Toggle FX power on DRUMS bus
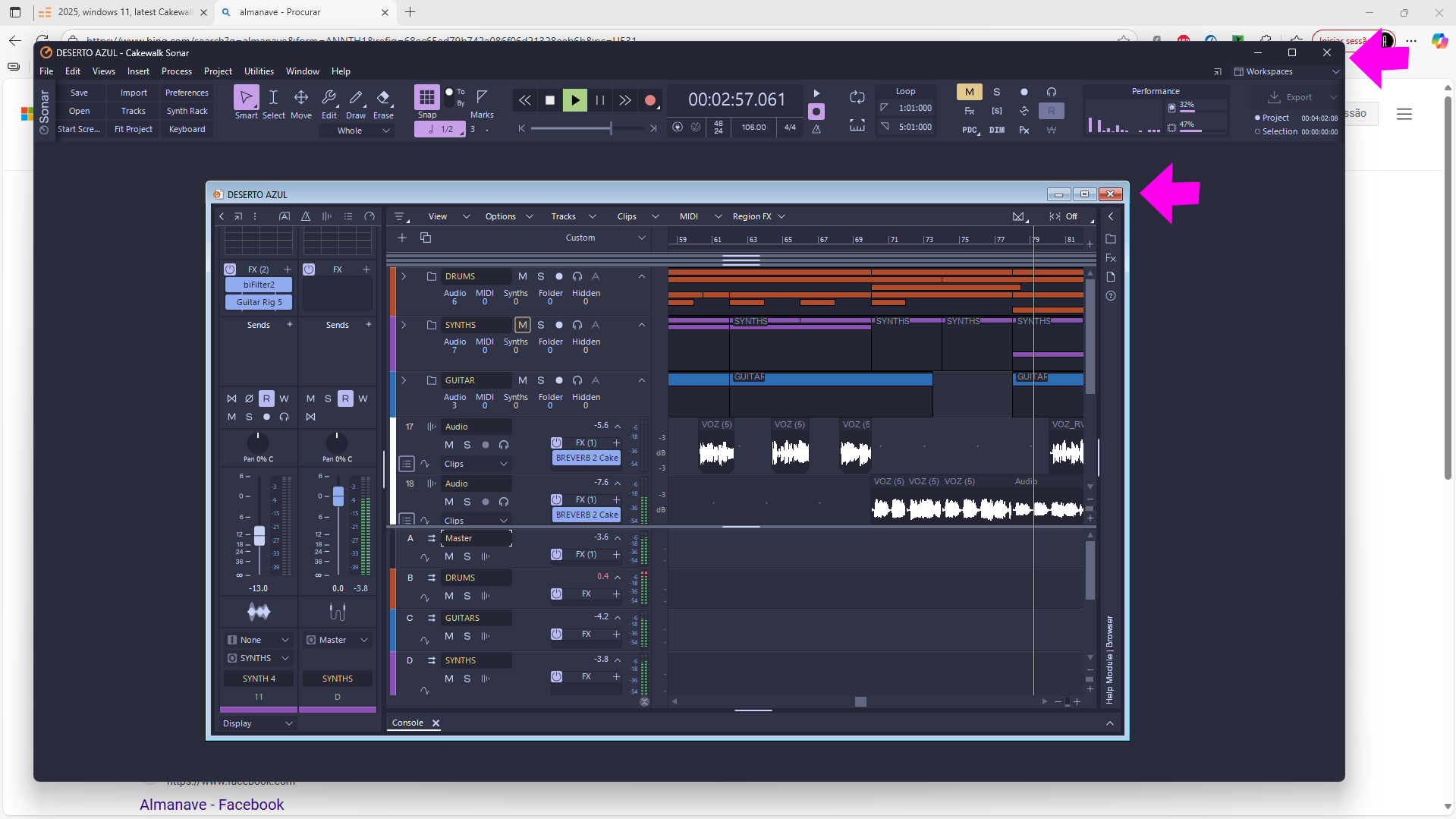1456x819 pixels. click(x=556, y=594)
